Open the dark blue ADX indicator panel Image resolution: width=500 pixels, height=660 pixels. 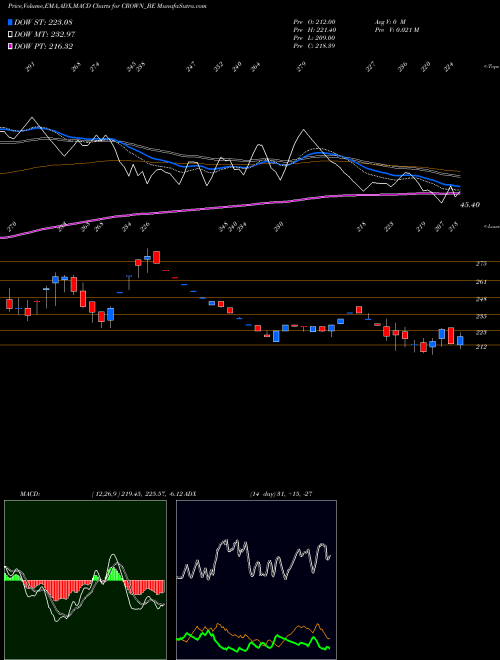(x=256, y=580)
